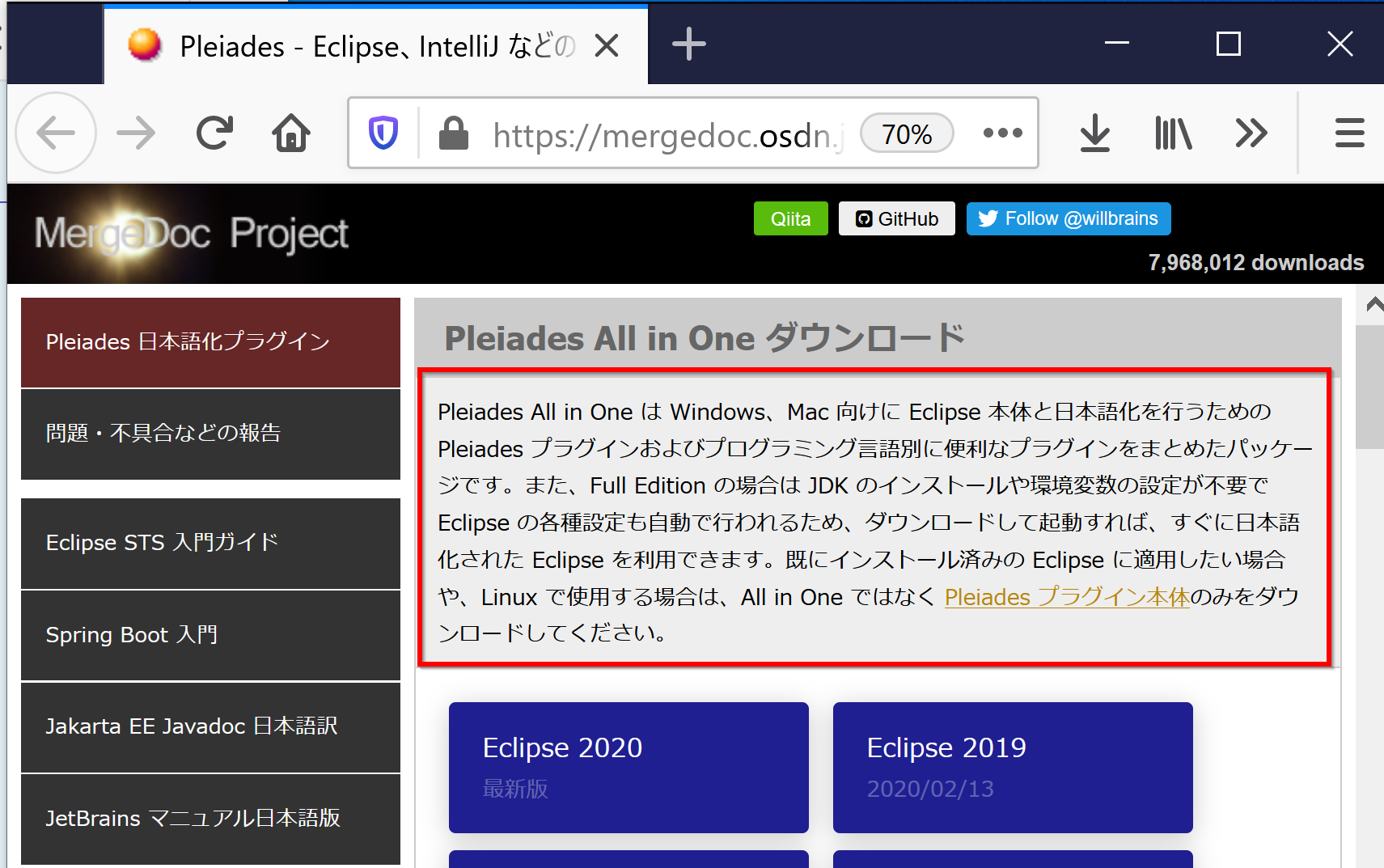The image size is (1384, 868).
Task: Click the scrollbar up arrow
Action: tap(1373, 305)
